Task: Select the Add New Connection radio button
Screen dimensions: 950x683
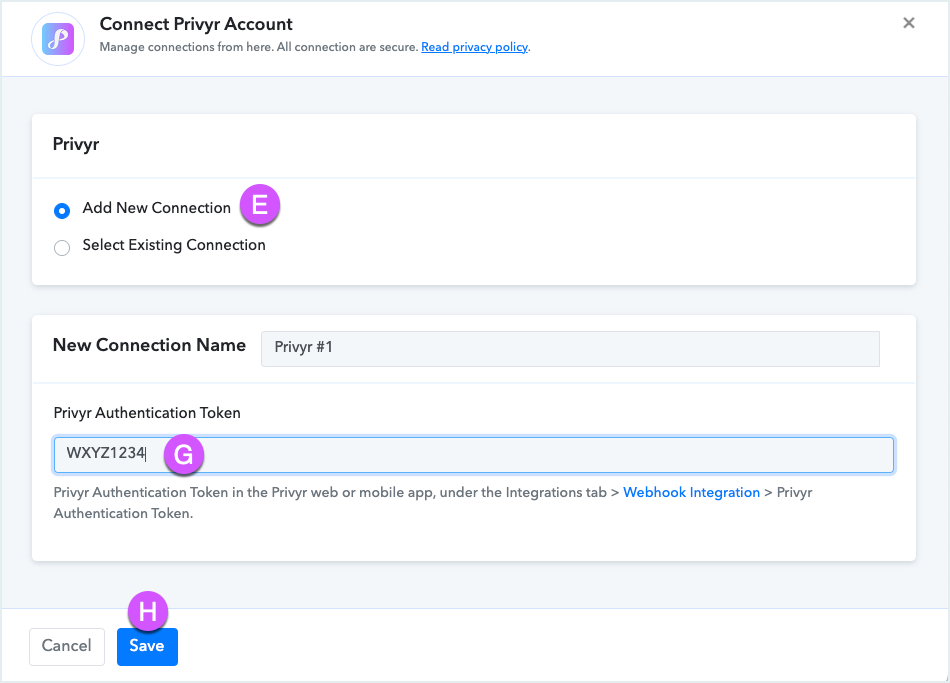Action: 62,210
